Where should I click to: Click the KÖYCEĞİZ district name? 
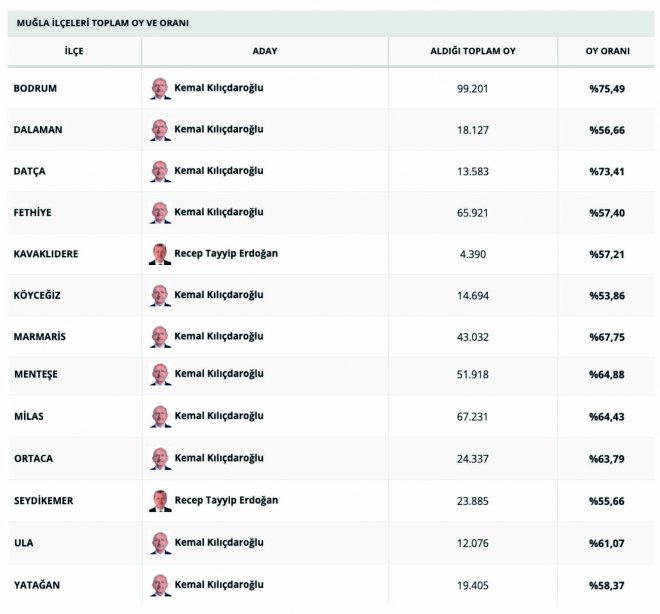tap(37, 295)
